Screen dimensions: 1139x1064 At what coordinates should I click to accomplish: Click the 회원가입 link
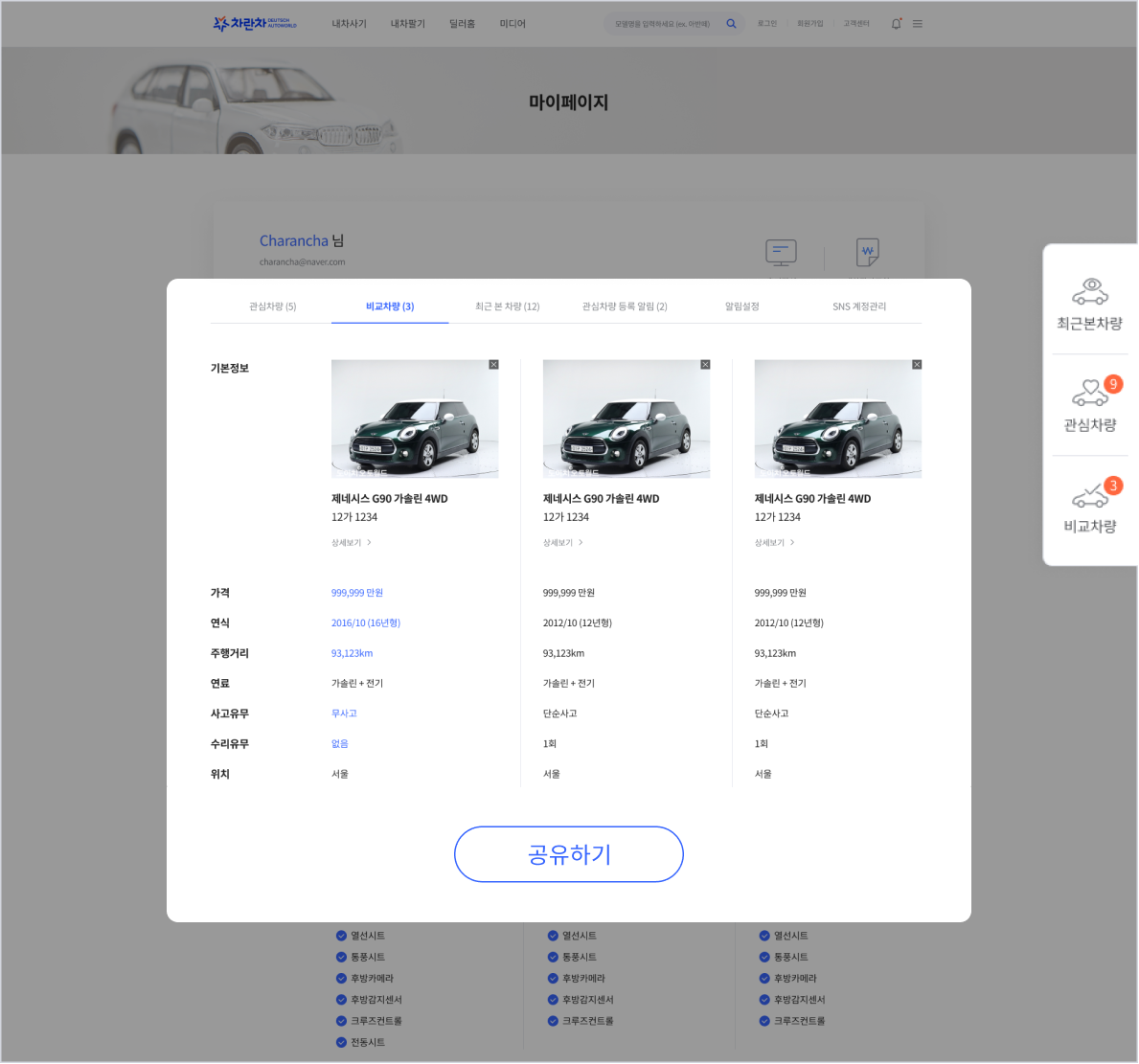(x=809, y=24)
